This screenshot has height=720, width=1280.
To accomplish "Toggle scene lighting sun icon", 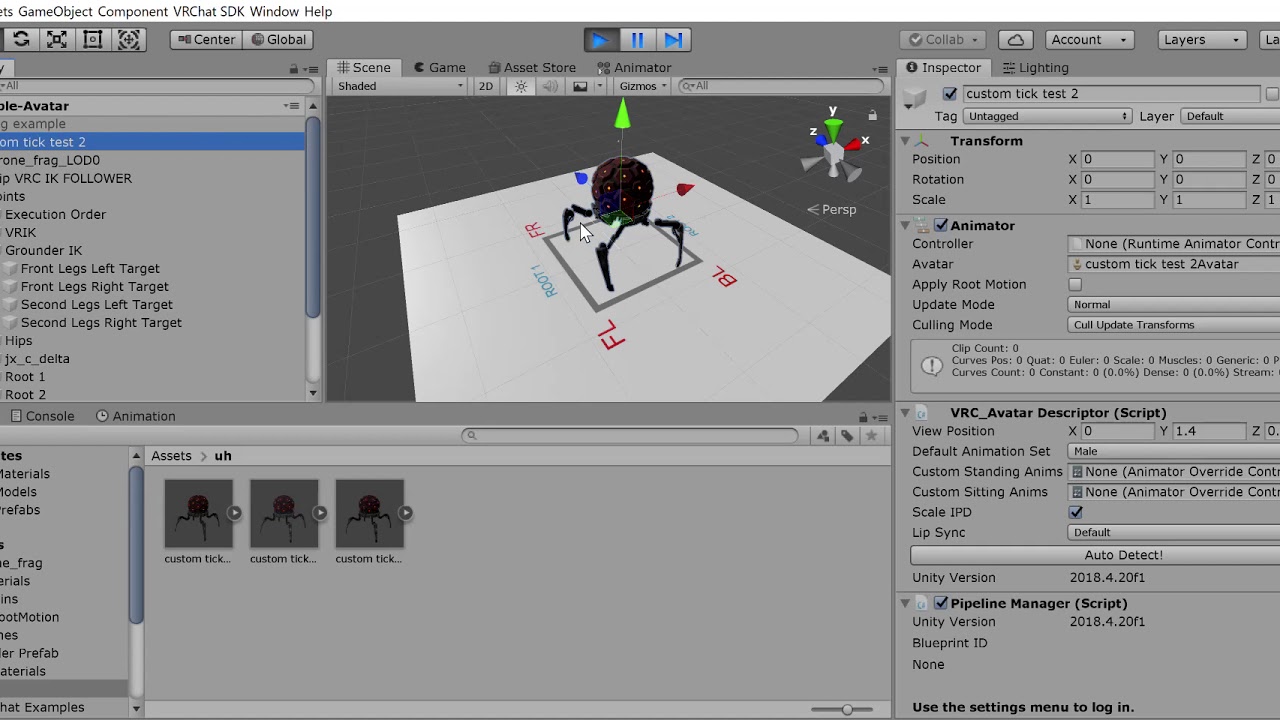I will coord(521,86).
